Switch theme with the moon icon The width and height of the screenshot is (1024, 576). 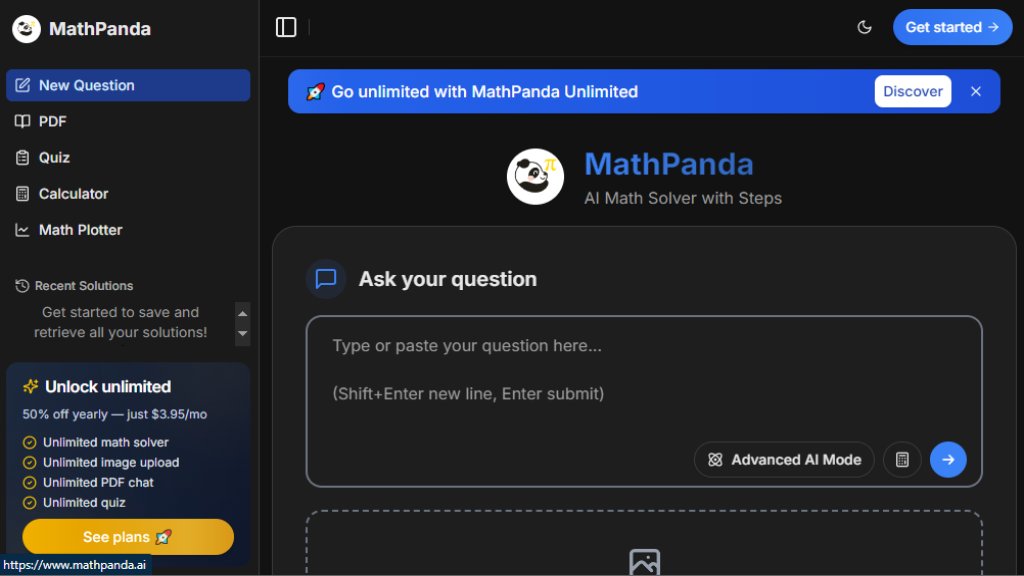[864, 27]
